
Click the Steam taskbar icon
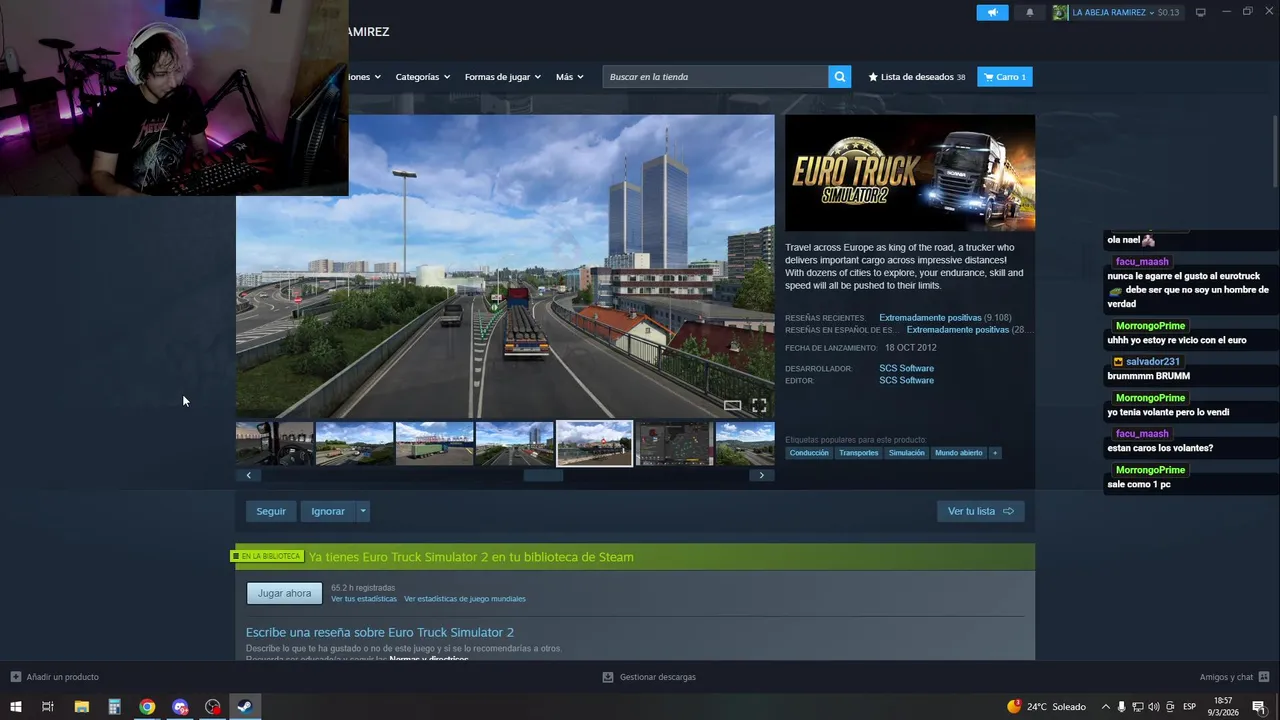tap(245, 707)
